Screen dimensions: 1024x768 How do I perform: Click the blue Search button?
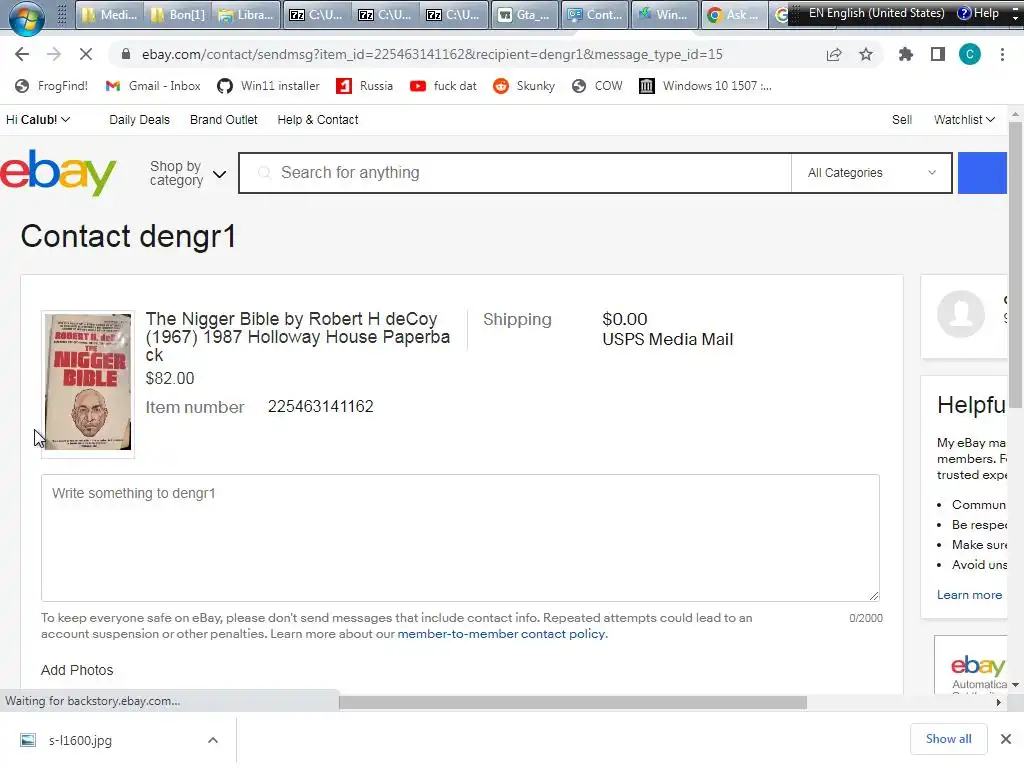point(982,173)
